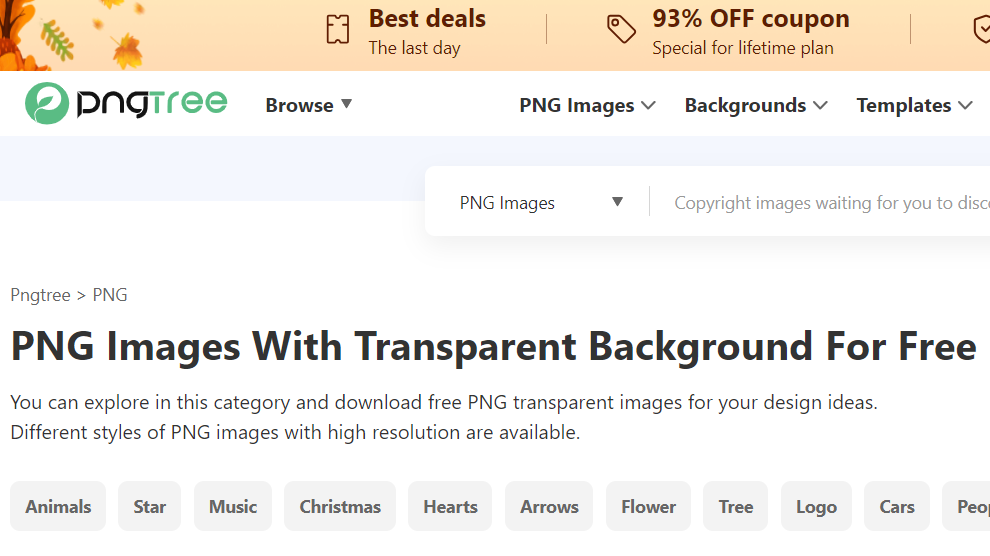Open the PNG breadcrumb link
Viewport: 990px width, 556px height.
(110, 295)
